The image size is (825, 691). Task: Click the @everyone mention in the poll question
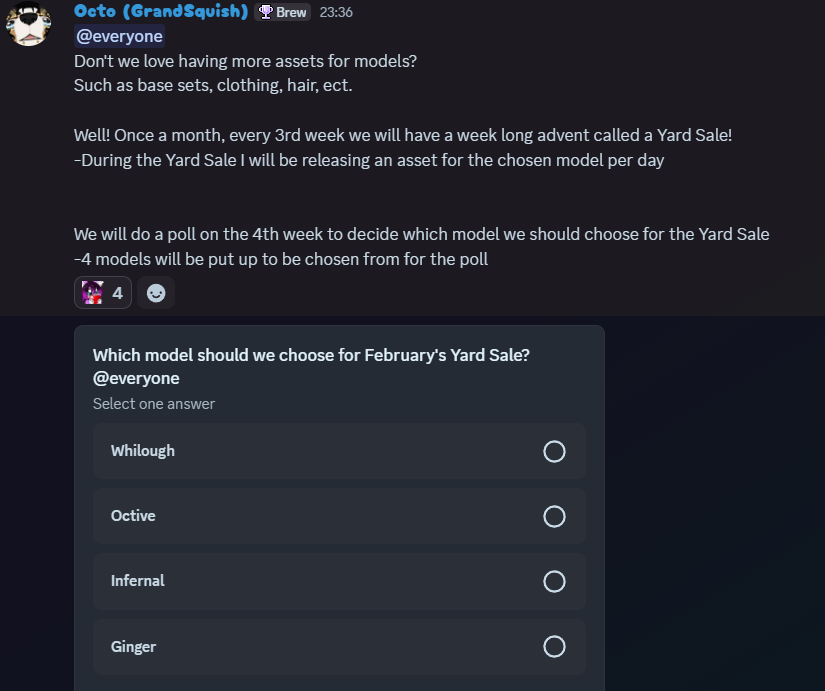coord(136,378)
